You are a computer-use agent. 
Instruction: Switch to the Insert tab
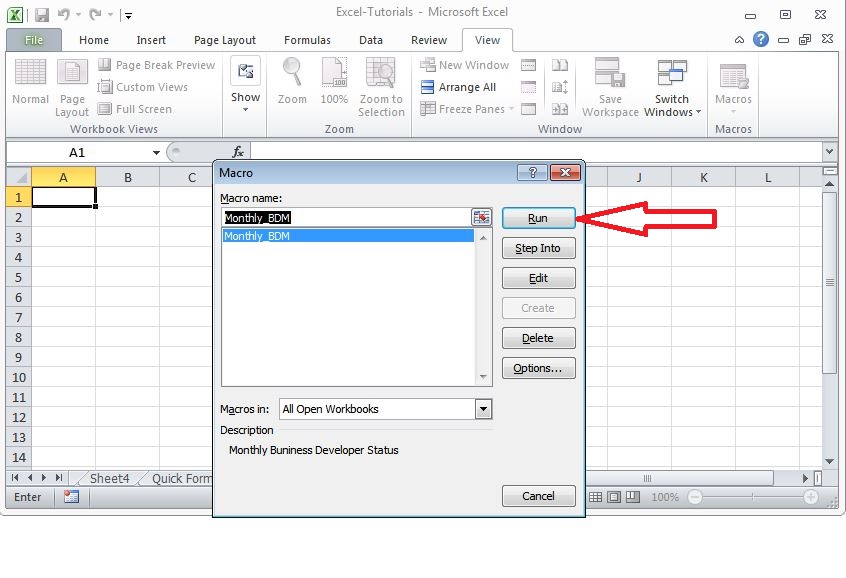tap(151, 40)
